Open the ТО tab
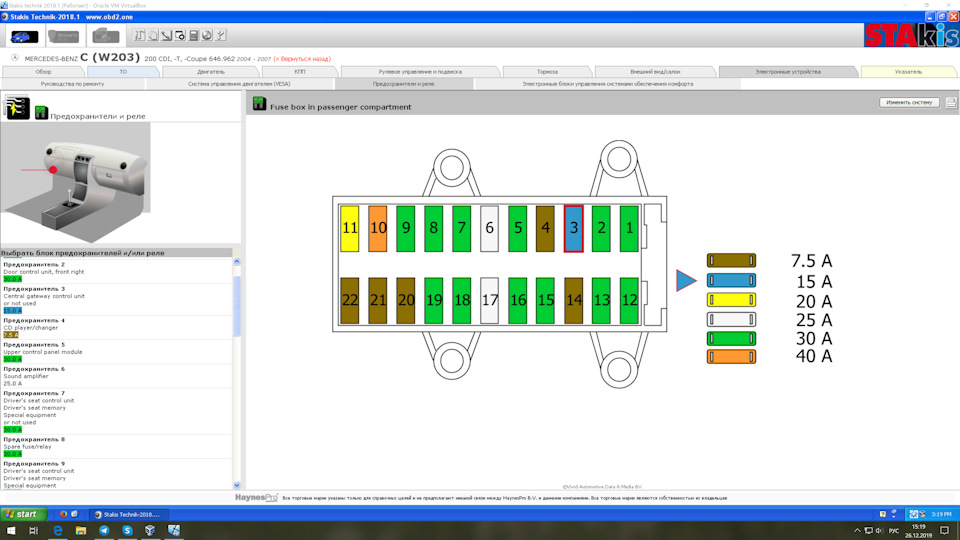 click(x=123, y=72)
